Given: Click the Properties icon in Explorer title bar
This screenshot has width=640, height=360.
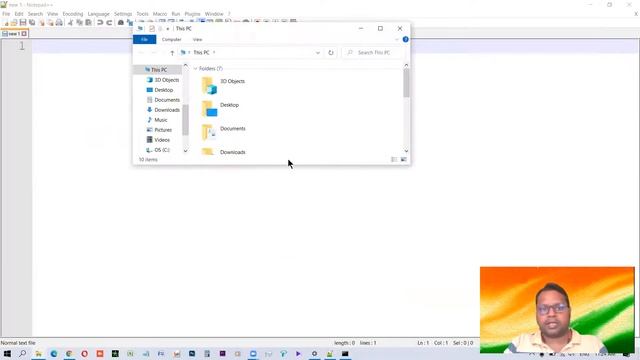Looking at the screenshot, I should [152, 29].
